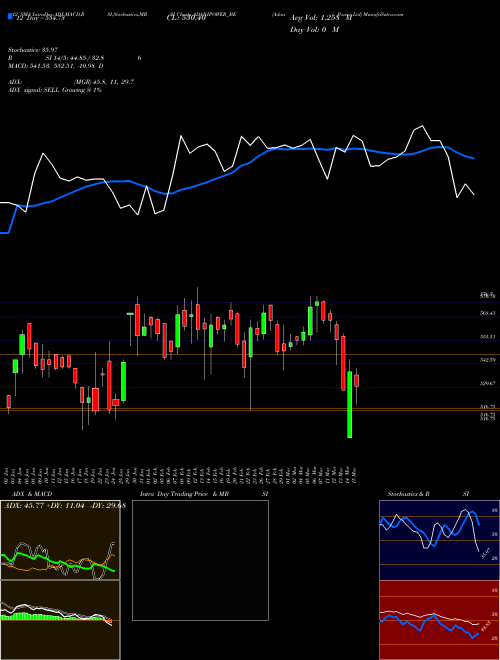500x660 pixels.
Task: Click the 568.43 price axis label
Action: 487,313
